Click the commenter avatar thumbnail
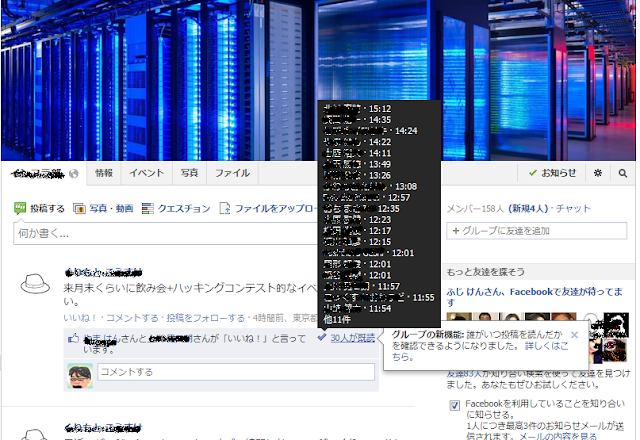 pyautogui.click(x=80, y=376)
